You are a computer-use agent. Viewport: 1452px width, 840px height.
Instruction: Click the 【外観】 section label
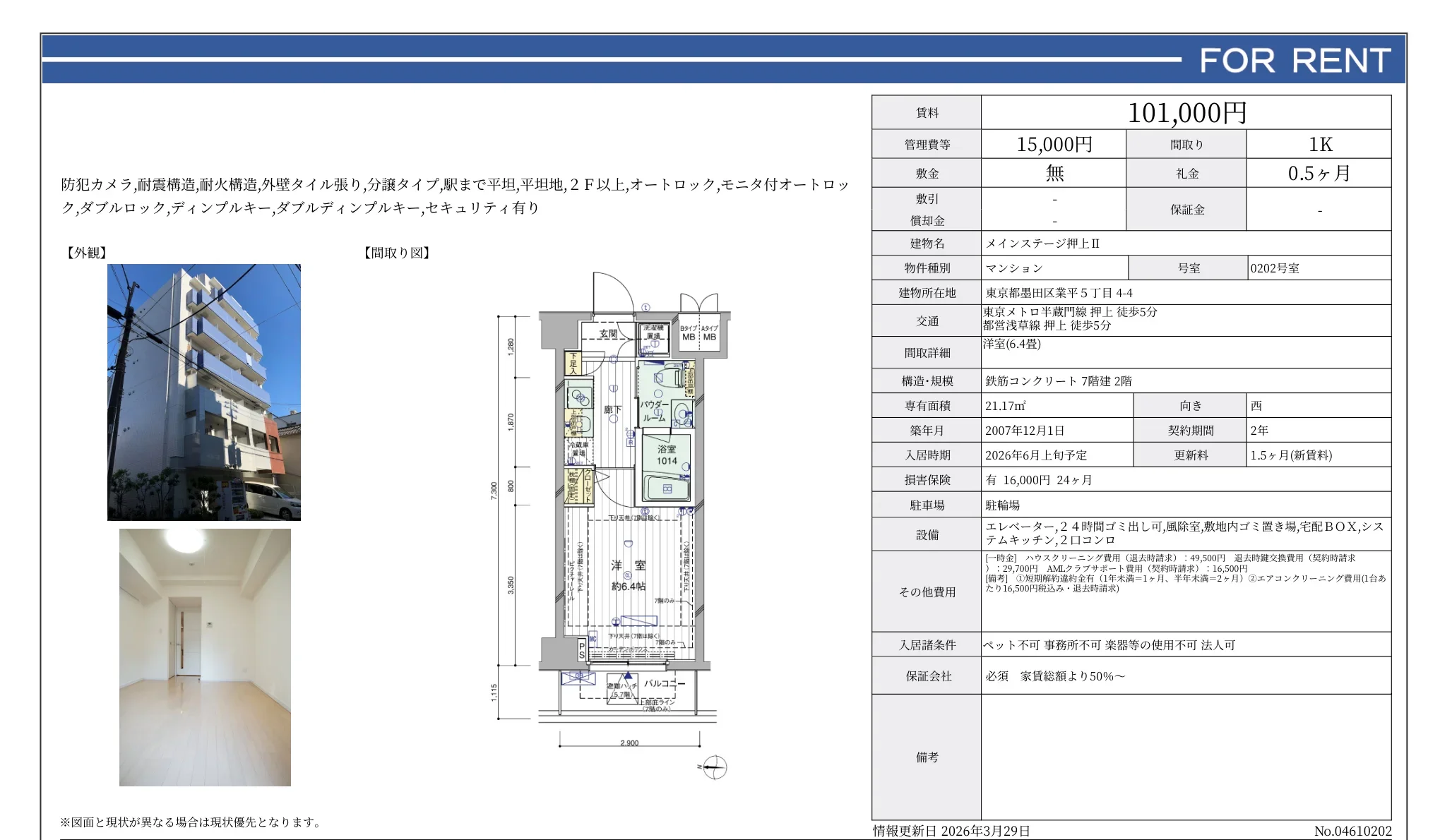pyautogui.click(x=84, y=254)
